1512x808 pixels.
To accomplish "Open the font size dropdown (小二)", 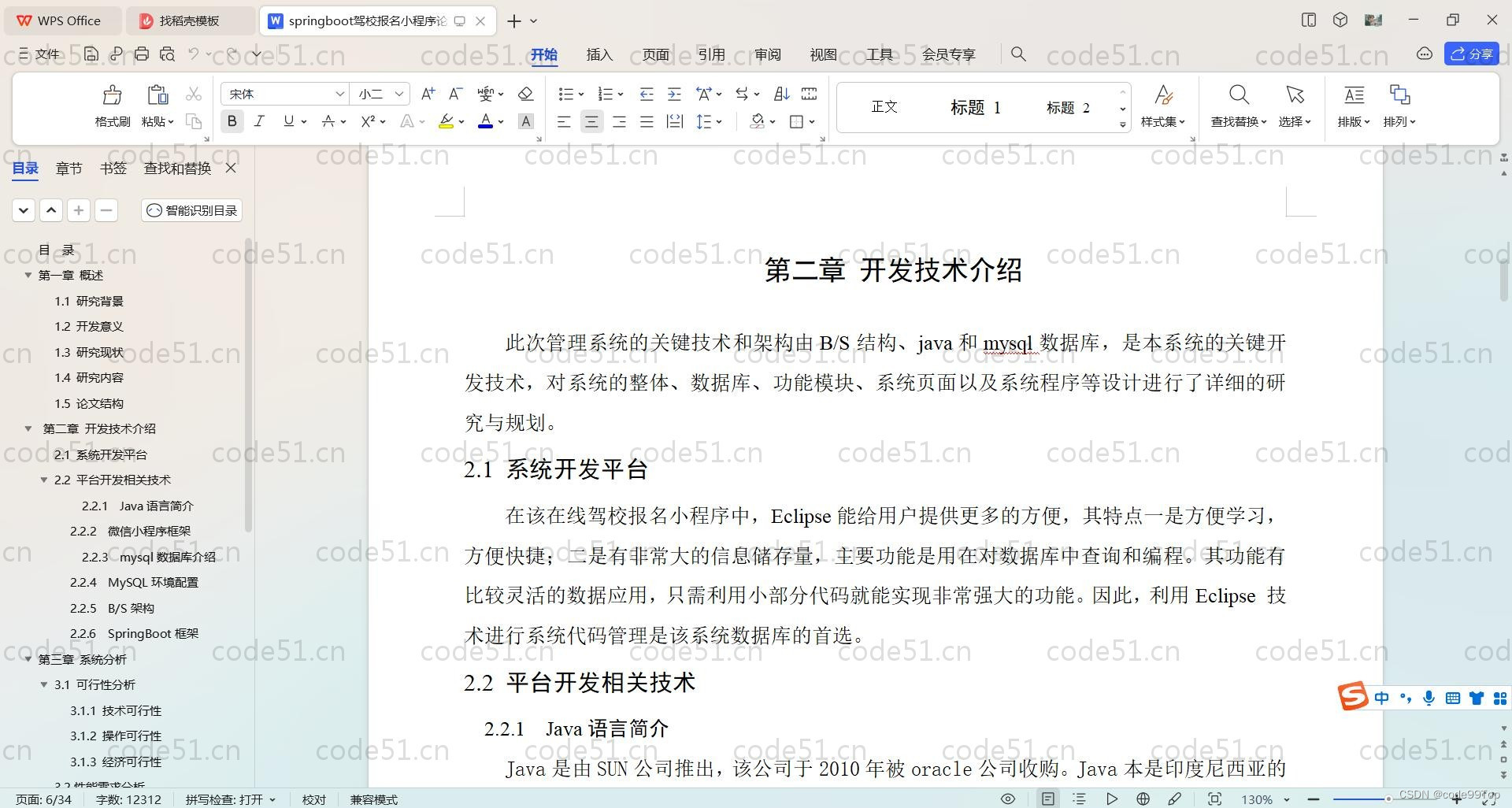I will (x=399, y=94).
